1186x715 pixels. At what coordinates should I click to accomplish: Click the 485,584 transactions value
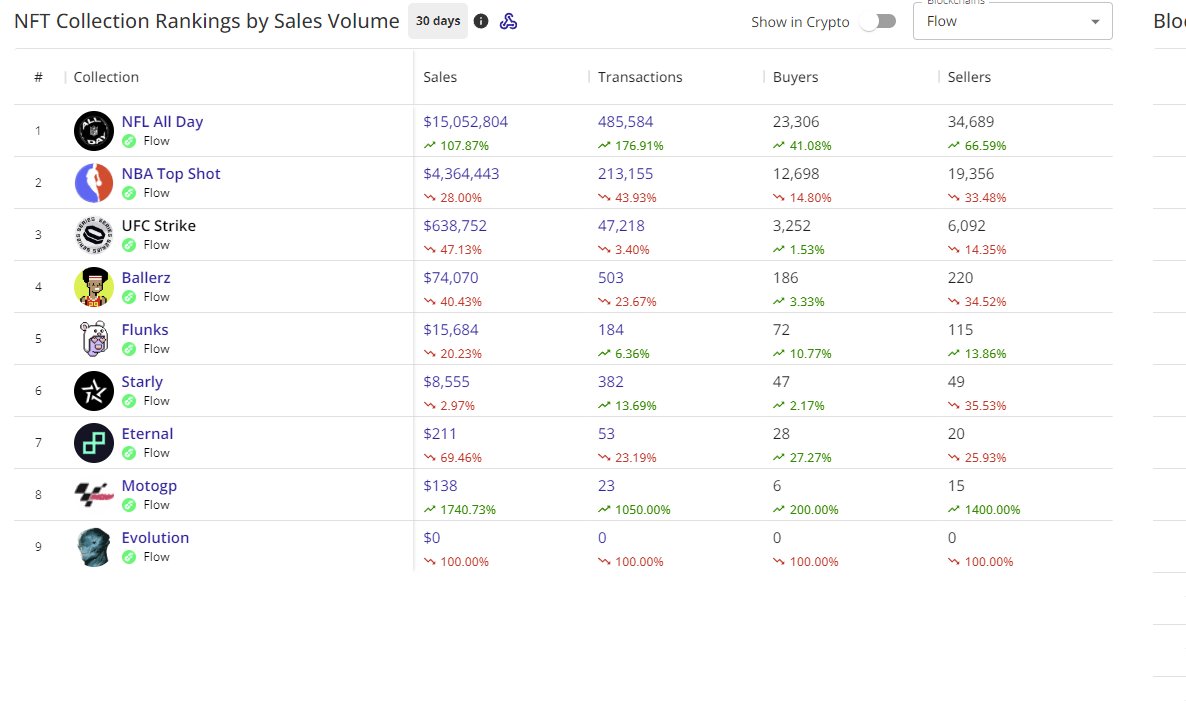626,122
